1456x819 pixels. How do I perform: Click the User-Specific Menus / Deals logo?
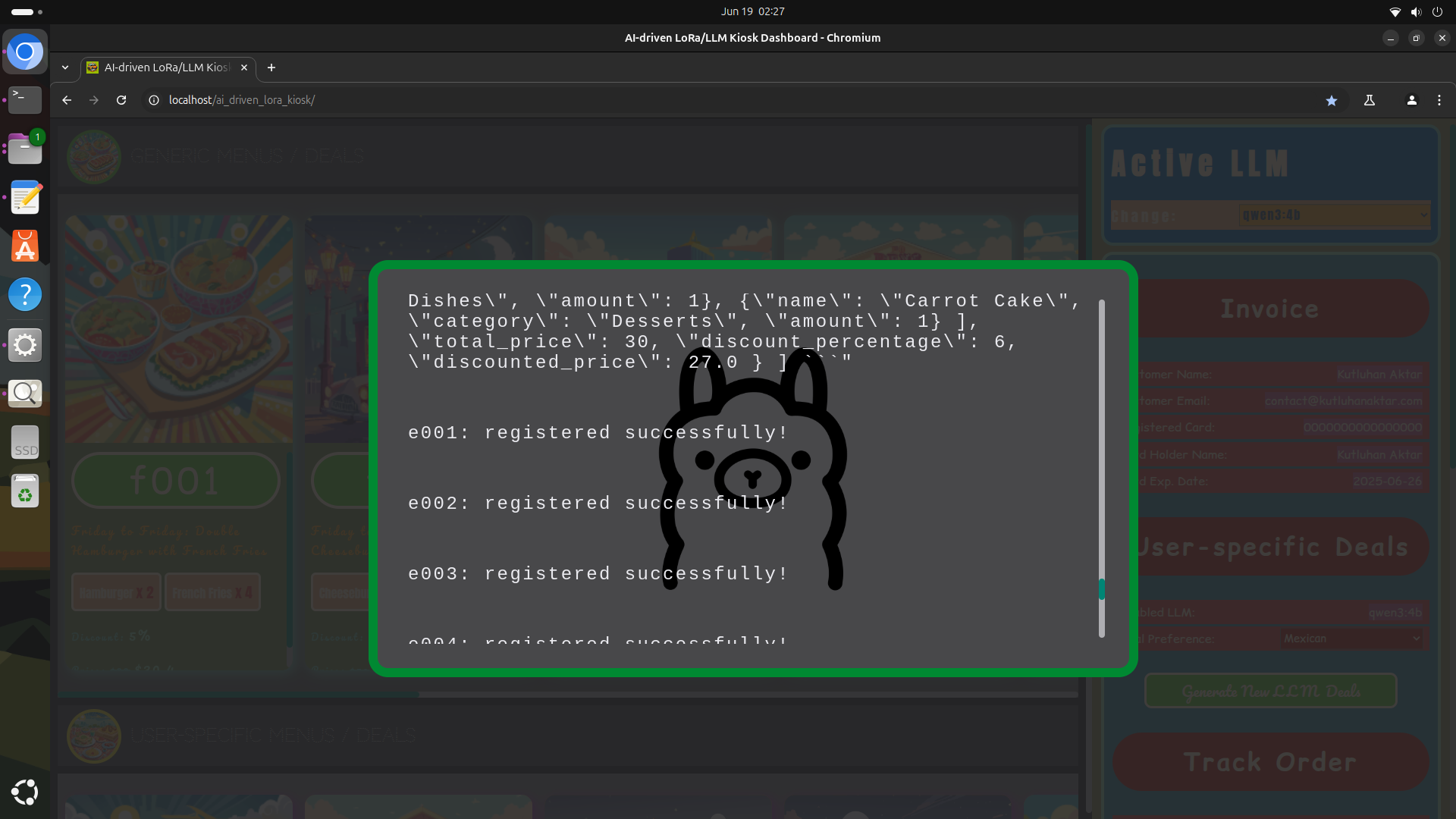click(x=94, y=736)
